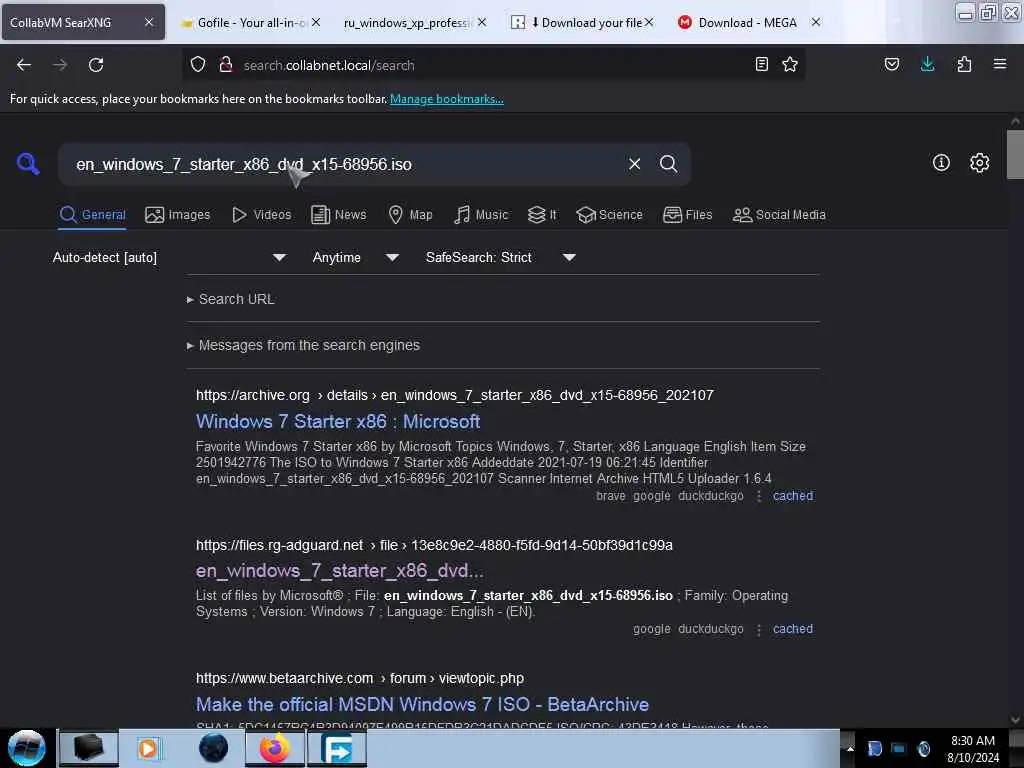This screenshot has height=768, width=1024.
Task: Click the Manage bookmarks link
Action: point(447,99)
